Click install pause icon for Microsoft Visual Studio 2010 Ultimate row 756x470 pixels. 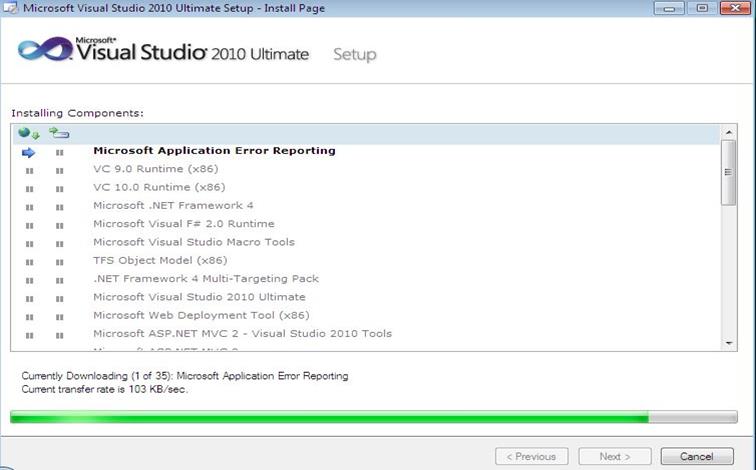[59, 299]
